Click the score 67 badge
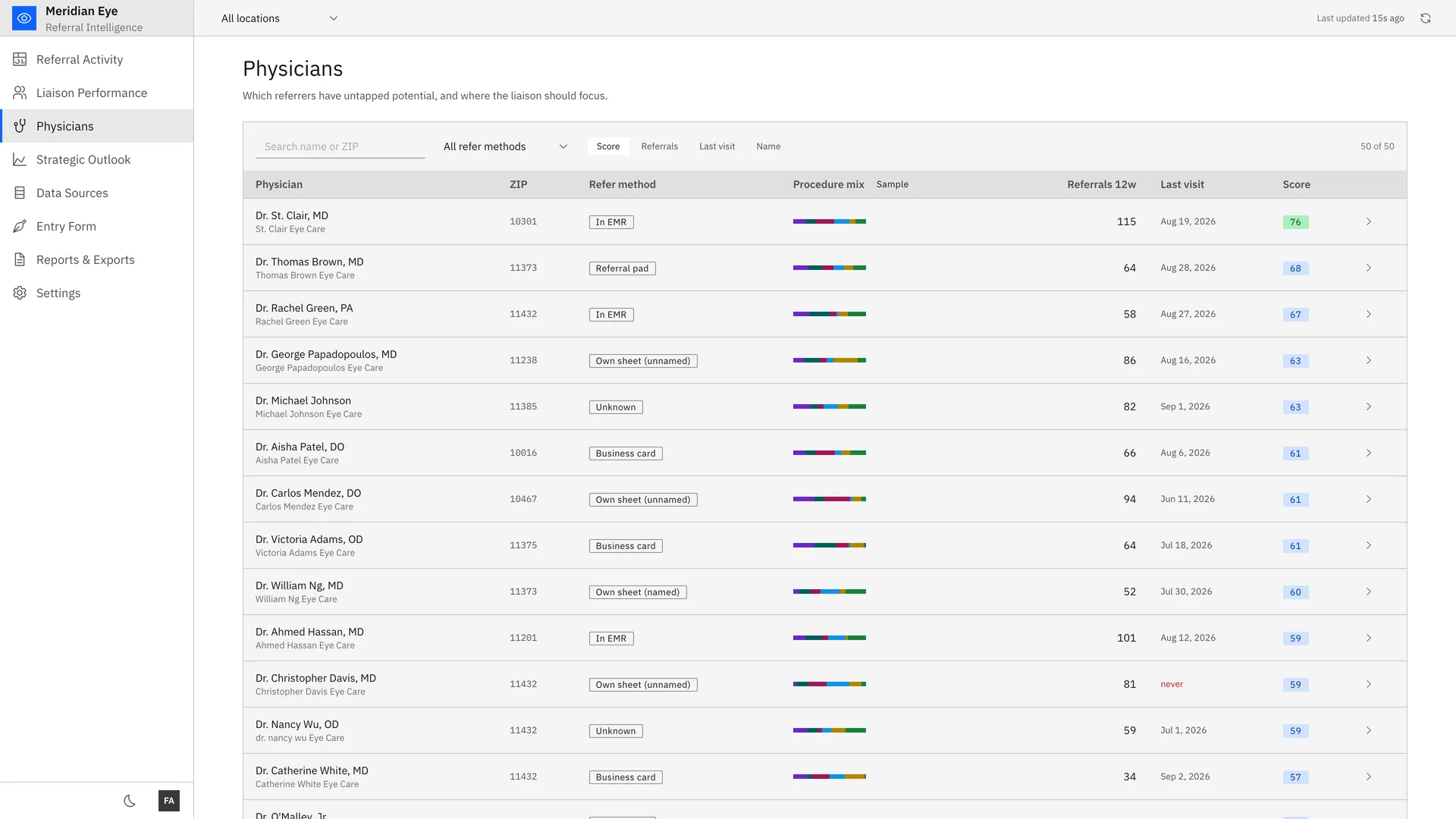The height and width of the screenshot is (819, 1456). click(x=1295, y=315)
